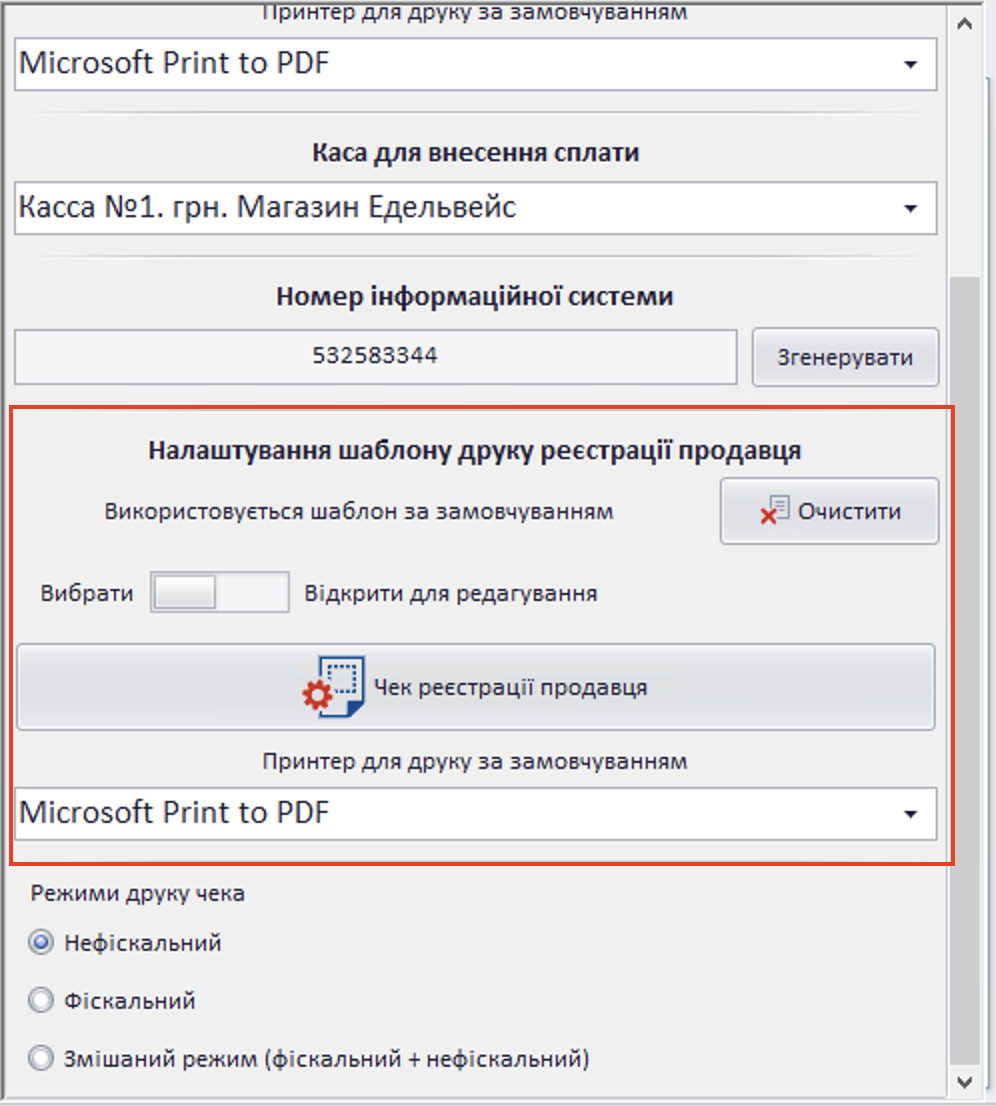Expand the printer dropdown arrow below Чек реєстрації продавця

910,814
